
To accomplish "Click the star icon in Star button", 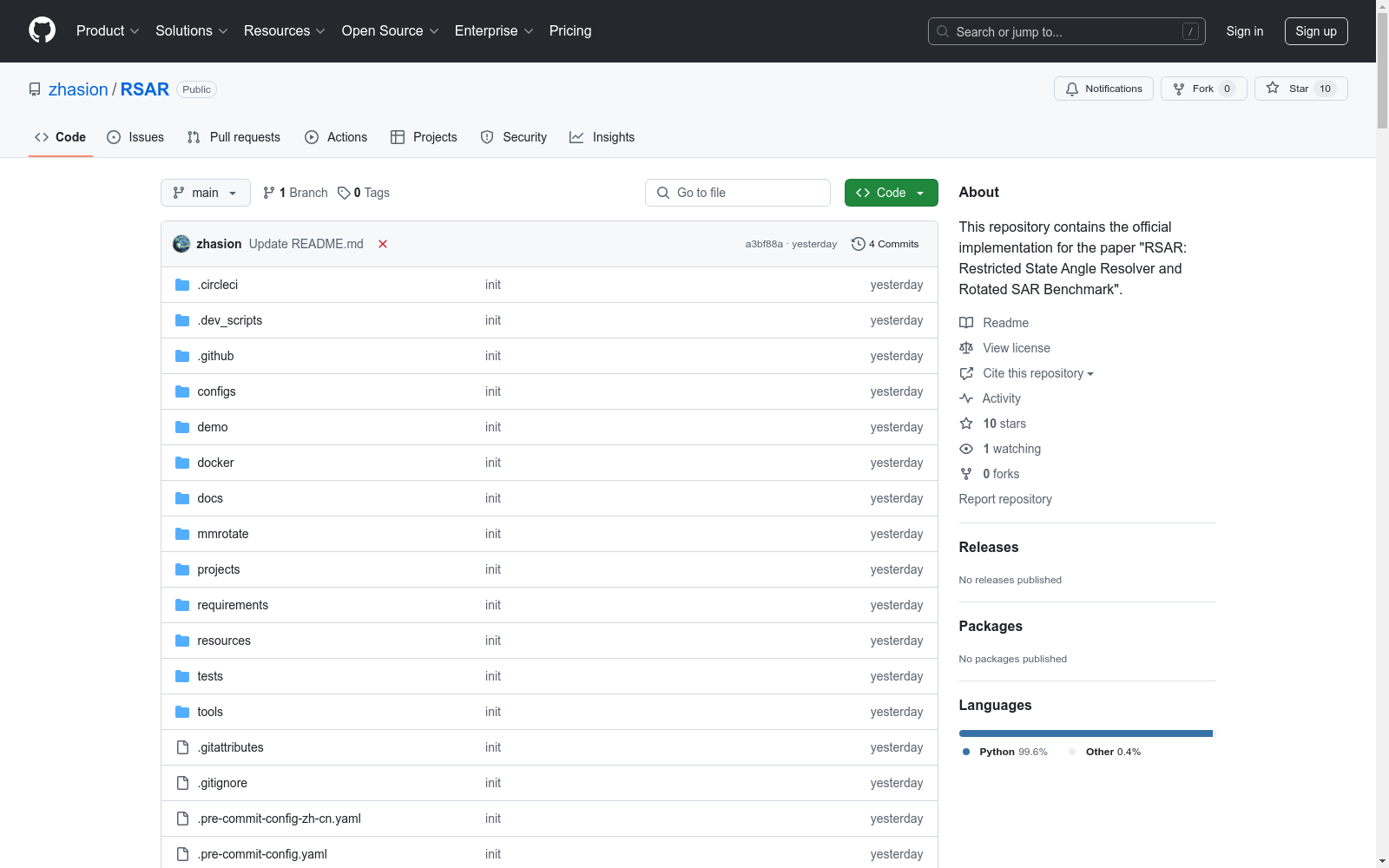I will click(x=1273, y=88).
